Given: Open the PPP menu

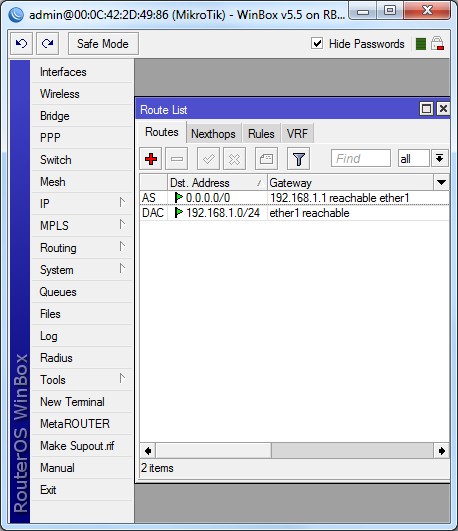Looking at the screenshot, I should [82, 138].
